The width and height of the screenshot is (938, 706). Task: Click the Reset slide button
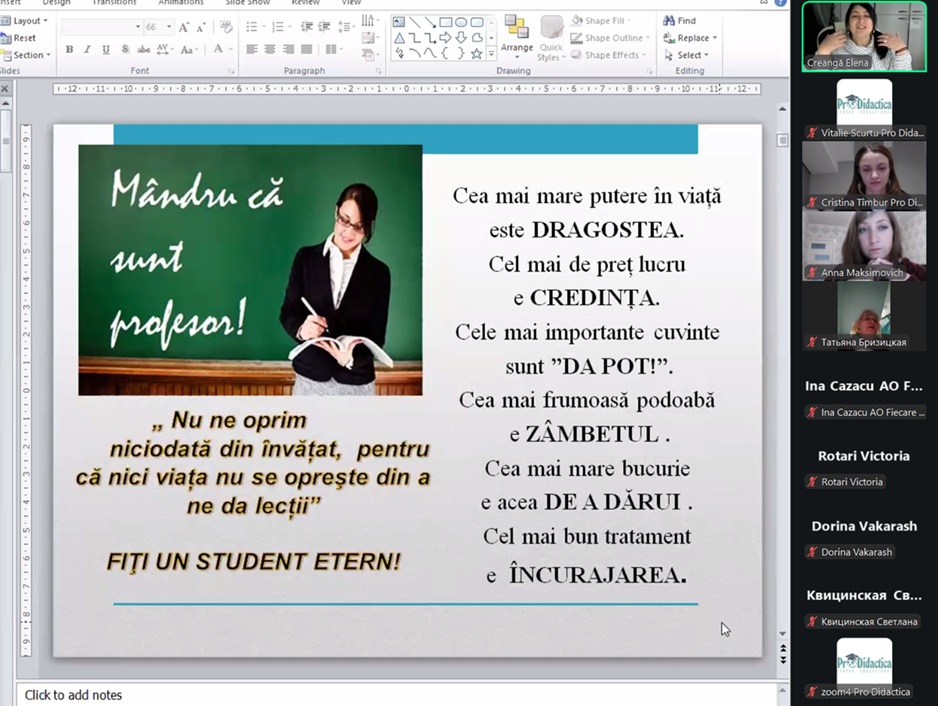click(x=24, y=38)
